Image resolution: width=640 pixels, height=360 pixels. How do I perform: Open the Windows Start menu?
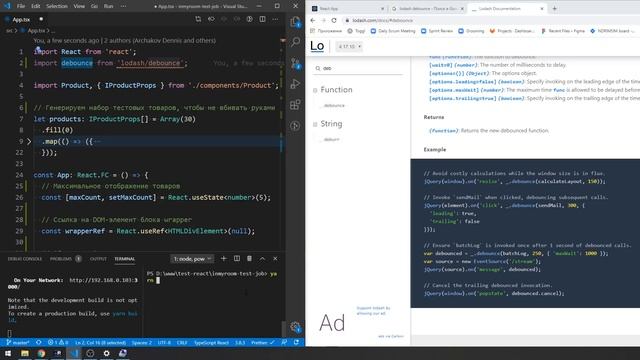[x=8, y=353]
